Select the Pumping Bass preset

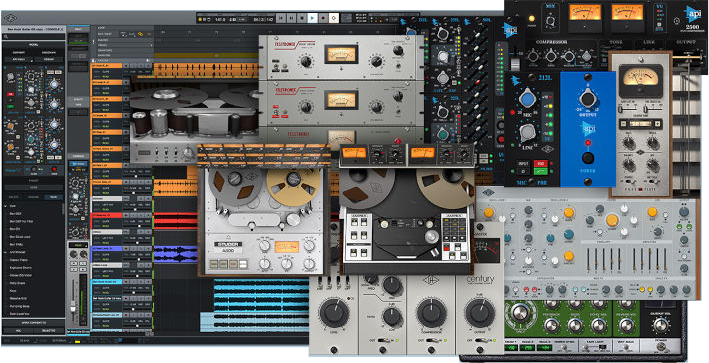(19, 306)
